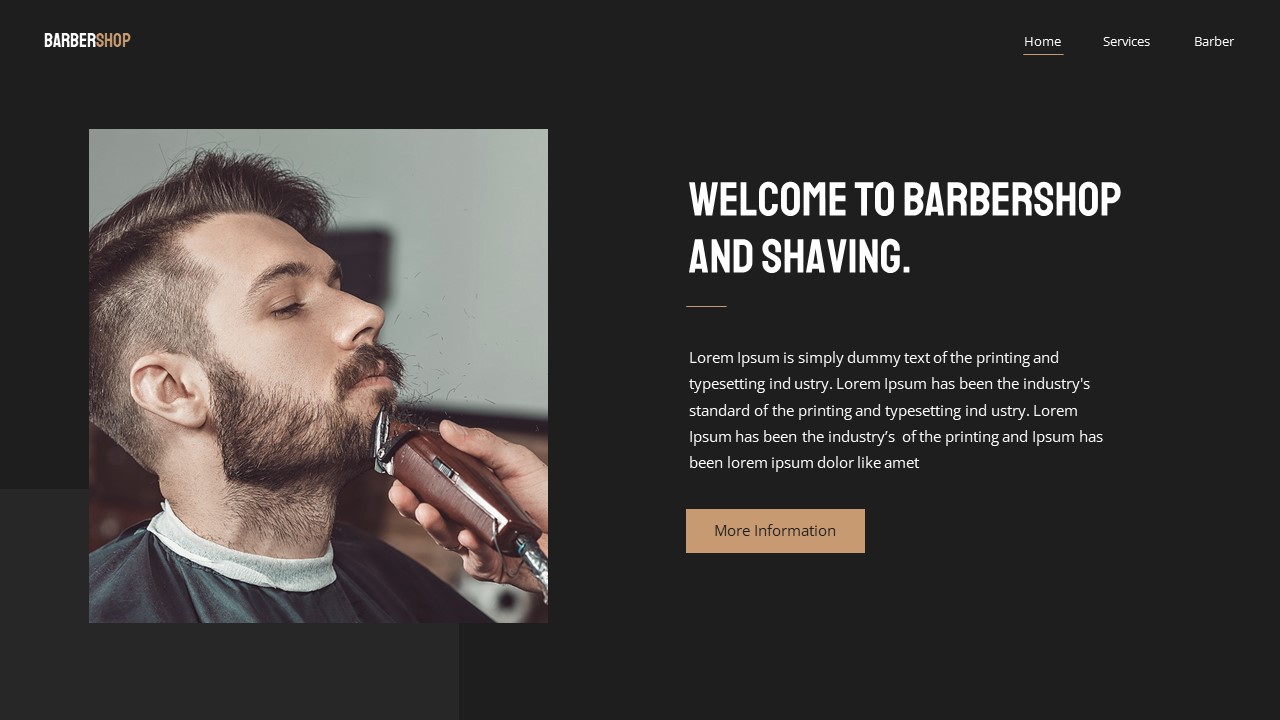Click the BARBERSHOP logo
1280x720 pixels.
click(x=87, y=40)
